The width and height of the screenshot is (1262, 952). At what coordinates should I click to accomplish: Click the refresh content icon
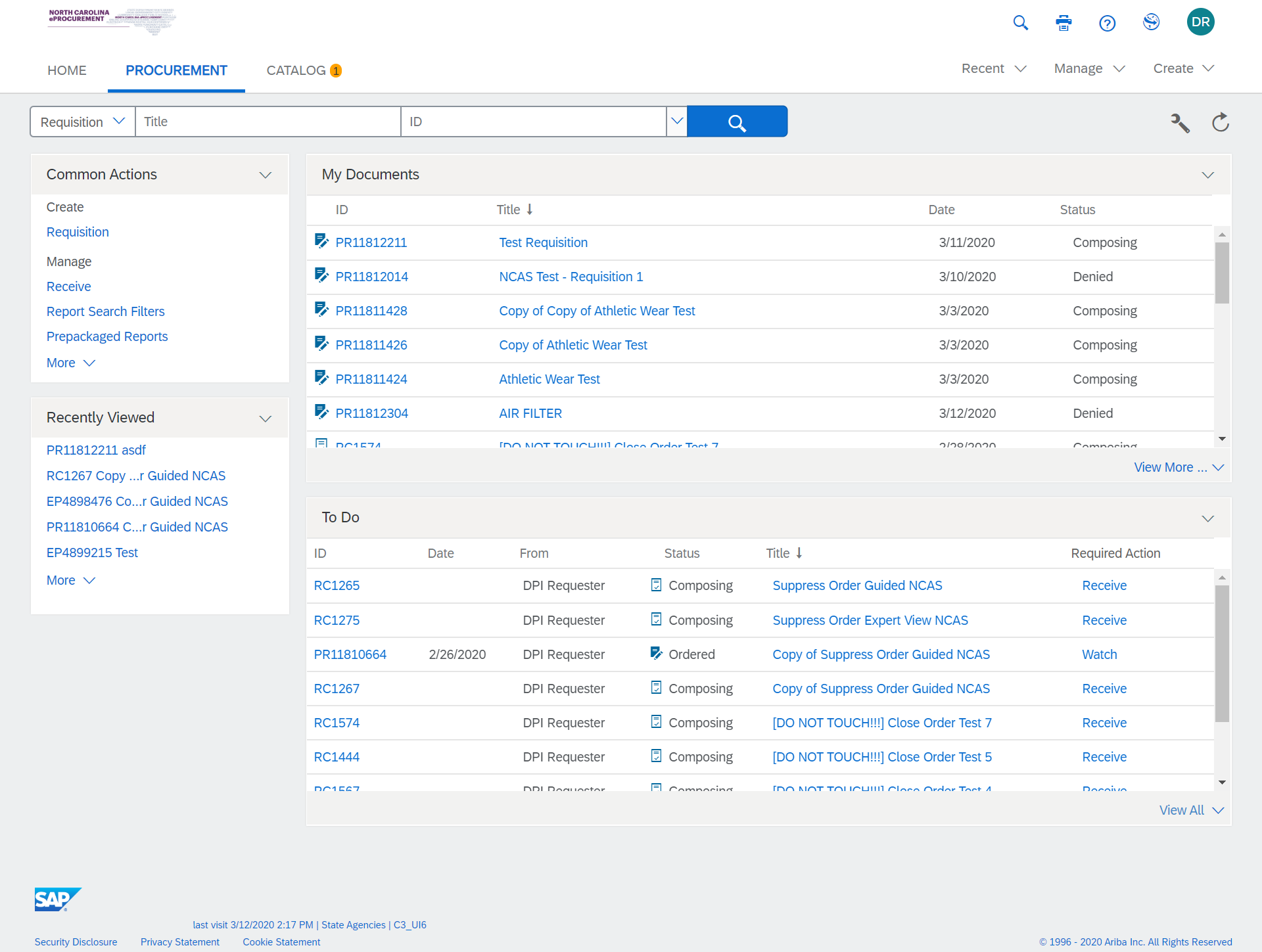tap(1221, 122)
